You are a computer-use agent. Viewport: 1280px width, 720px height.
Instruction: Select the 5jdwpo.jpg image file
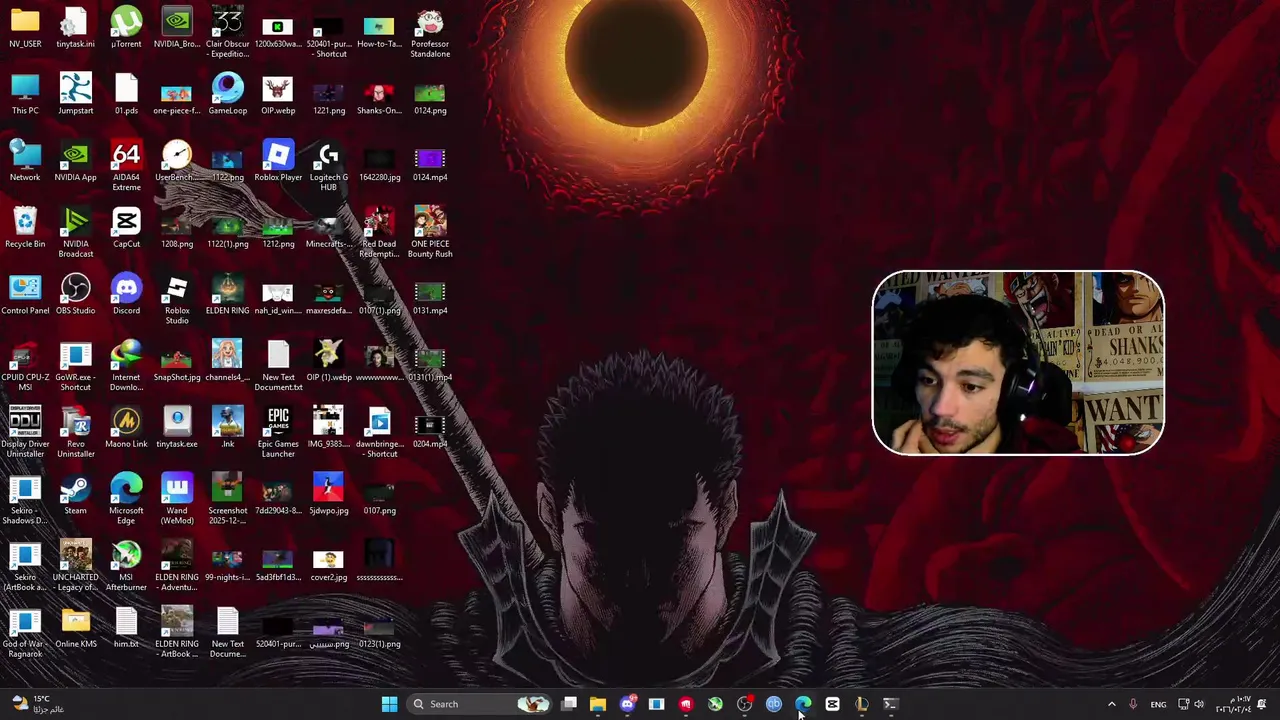tap(329, 494)
